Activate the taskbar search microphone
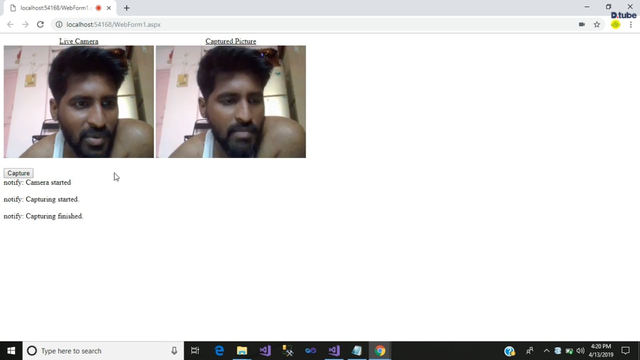 (x=174, y=351)
